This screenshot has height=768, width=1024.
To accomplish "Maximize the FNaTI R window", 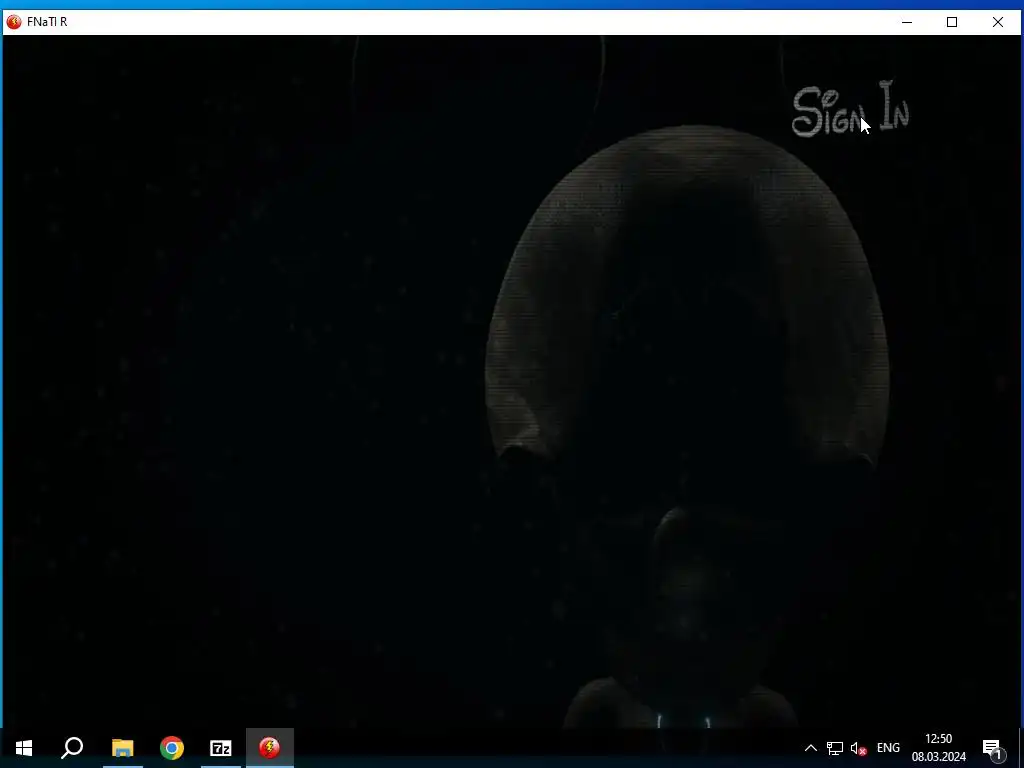I will (952, 22).
